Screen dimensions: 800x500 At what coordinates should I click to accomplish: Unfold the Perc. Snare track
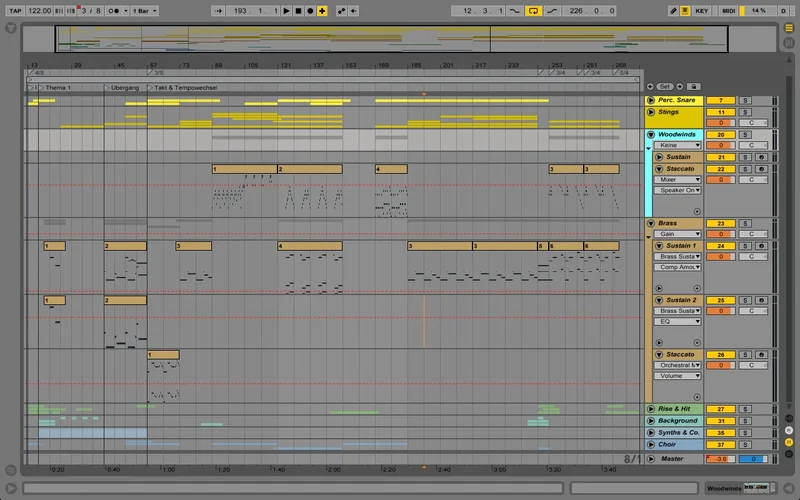[651, 100]
